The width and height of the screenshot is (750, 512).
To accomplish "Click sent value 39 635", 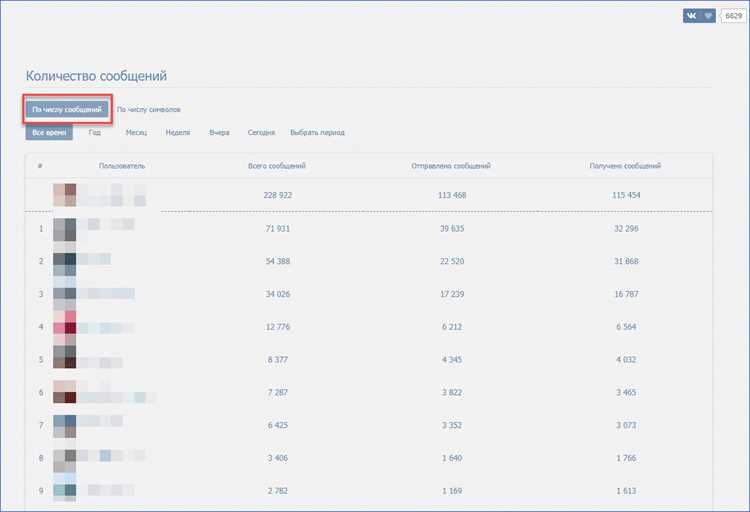I will [x=452, y=229].
